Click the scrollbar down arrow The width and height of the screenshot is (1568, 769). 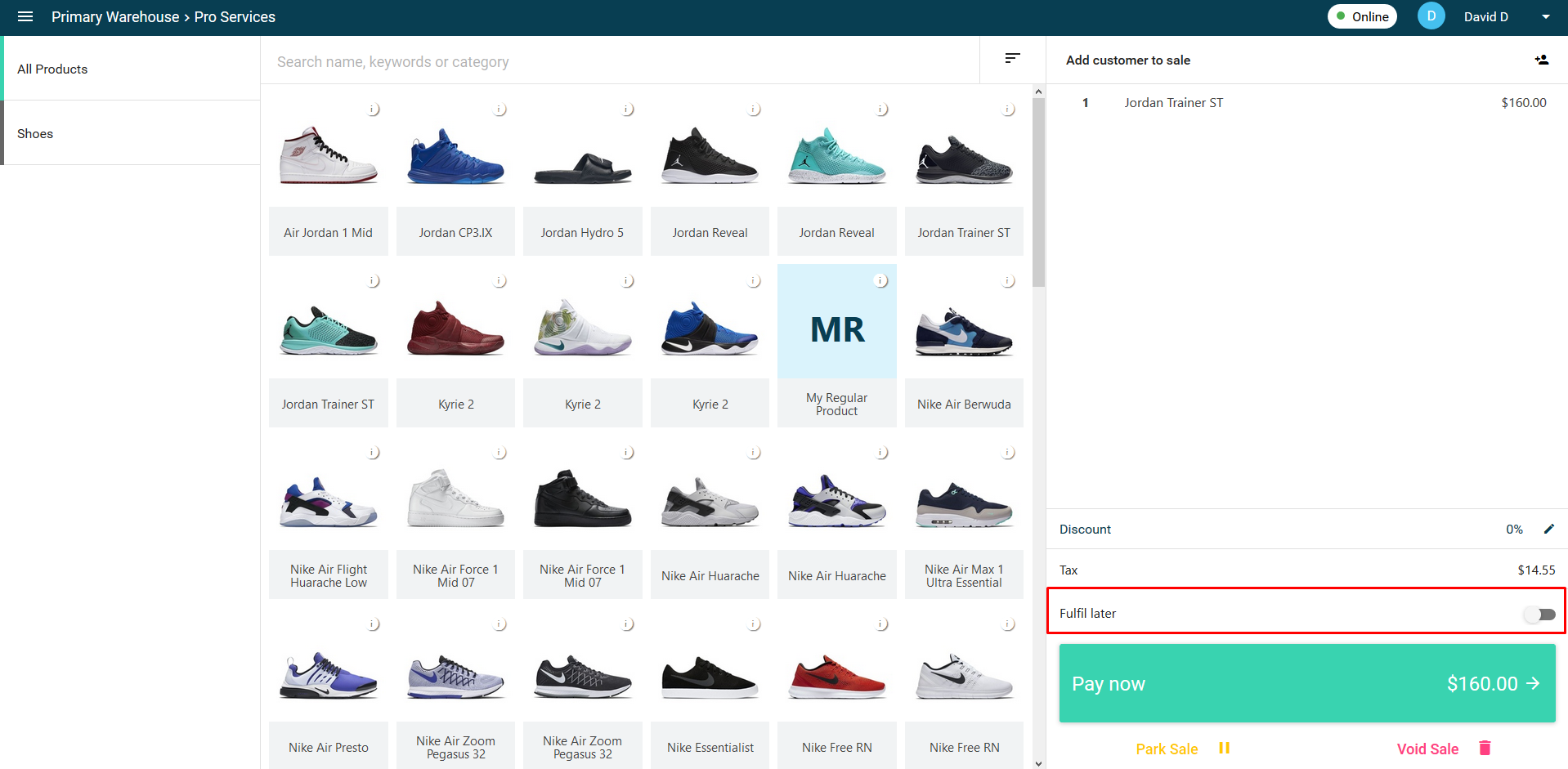click(x=1038, y=763)
